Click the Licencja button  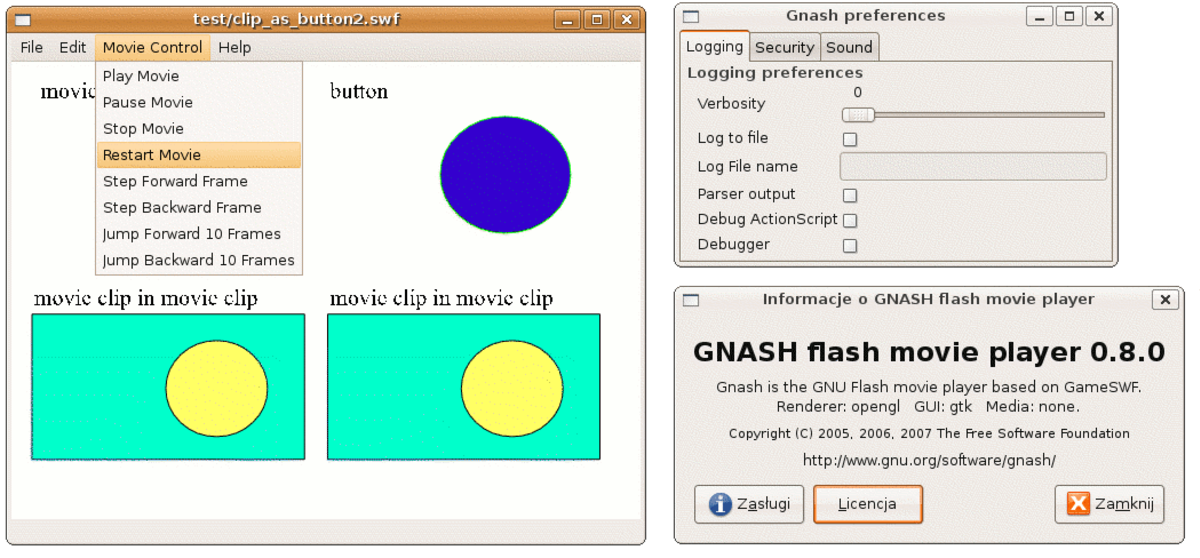pos(867,504)
